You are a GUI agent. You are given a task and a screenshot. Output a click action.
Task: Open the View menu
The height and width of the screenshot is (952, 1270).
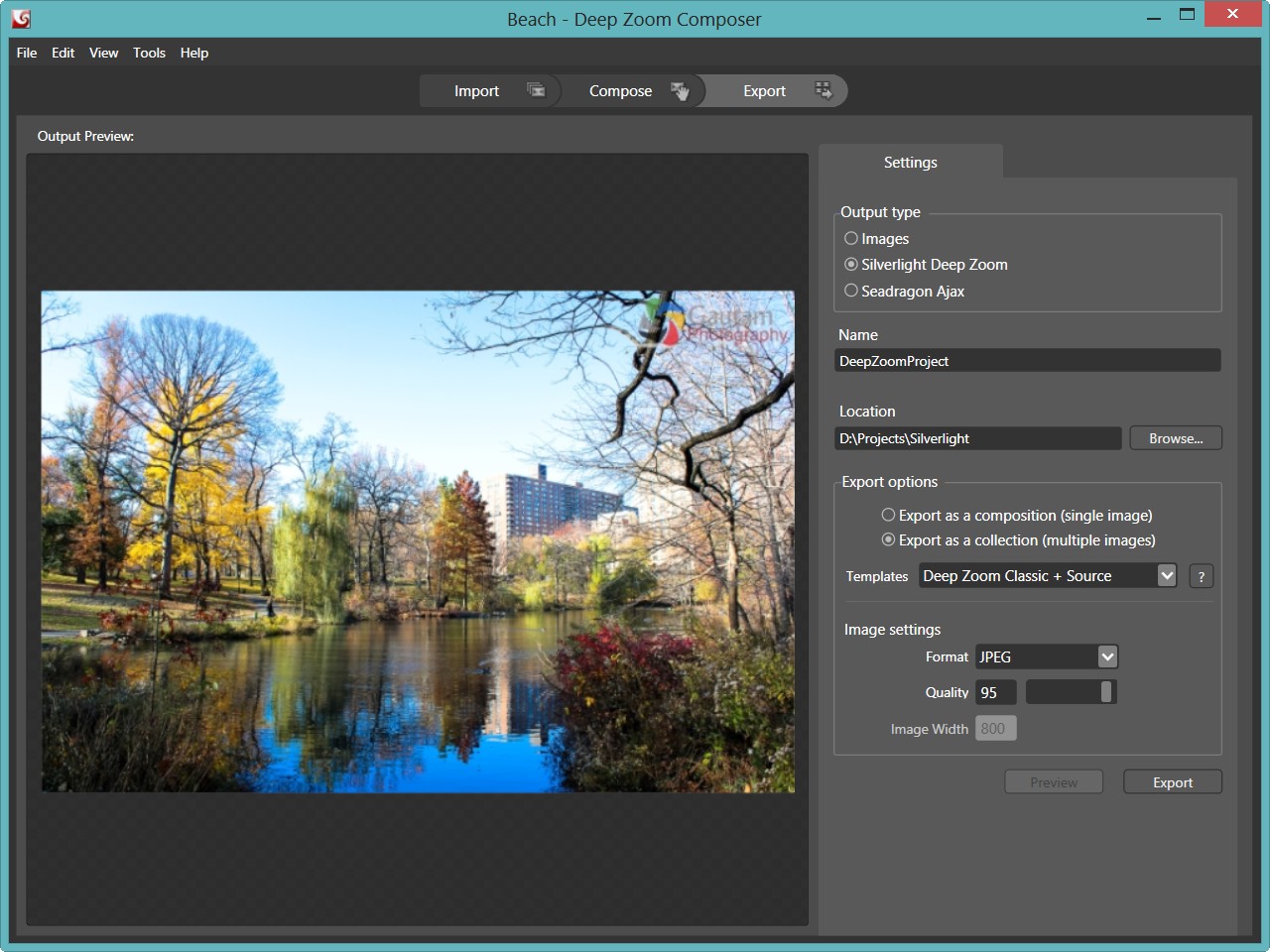[x=103, y=53]
